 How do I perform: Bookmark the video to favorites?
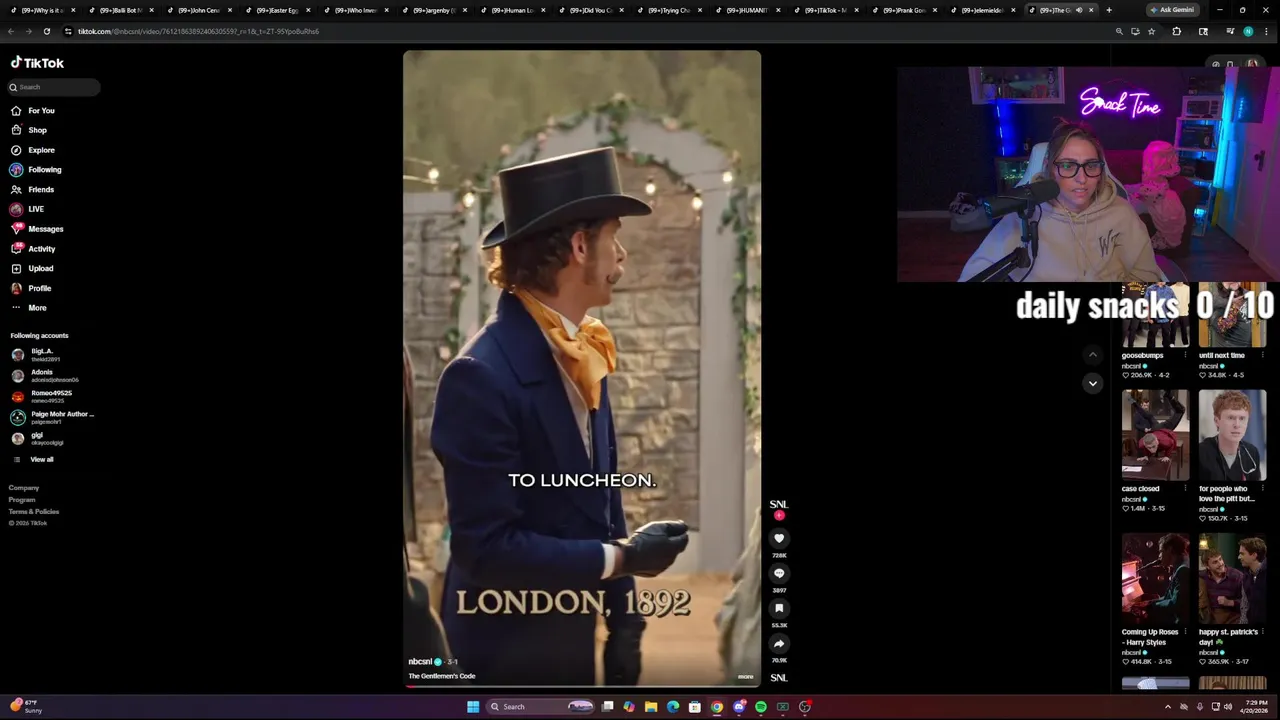779,608
